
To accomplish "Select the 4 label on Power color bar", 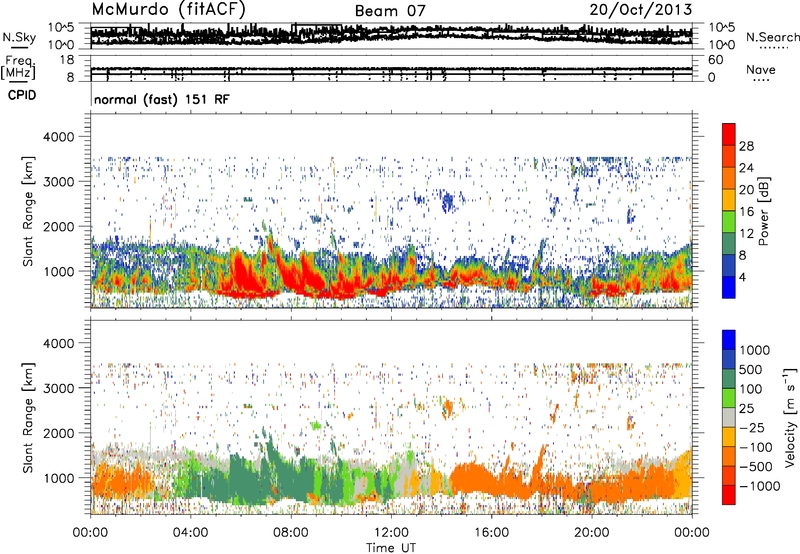I will (742, 277).
